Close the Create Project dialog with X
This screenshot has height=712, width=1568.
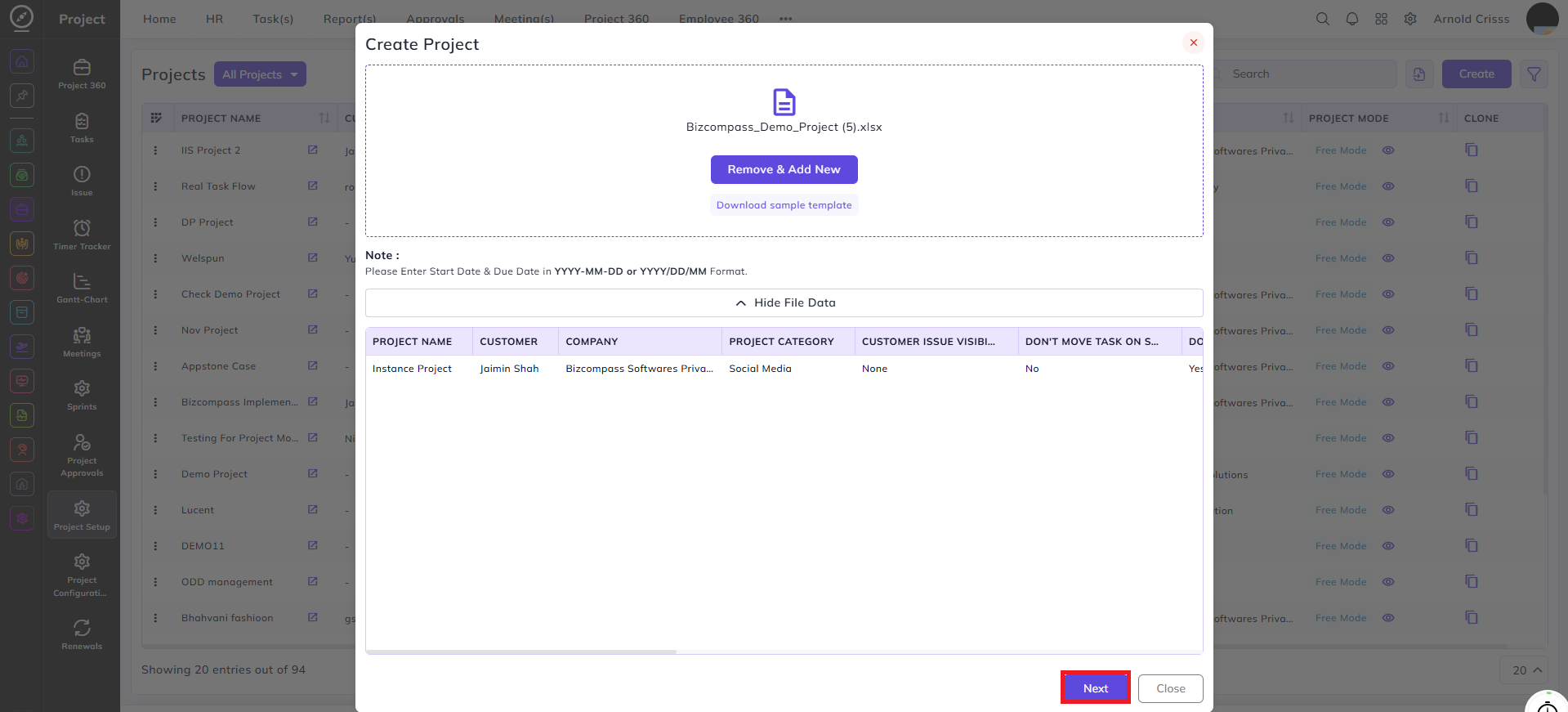click(x=1193, y=43)
